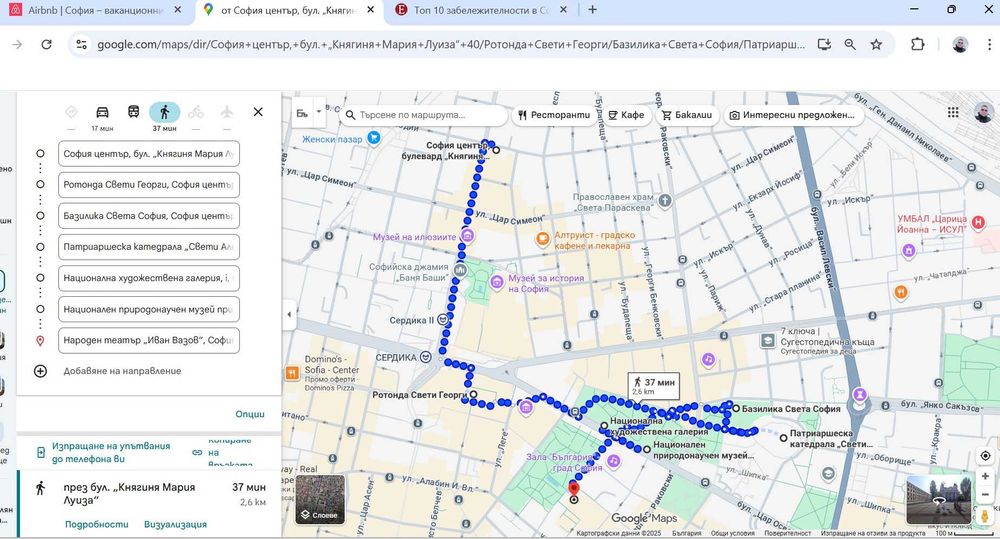Select the driving travel mode icon
This screenshot has height=539, width=1000.
[x=102, y=112]
